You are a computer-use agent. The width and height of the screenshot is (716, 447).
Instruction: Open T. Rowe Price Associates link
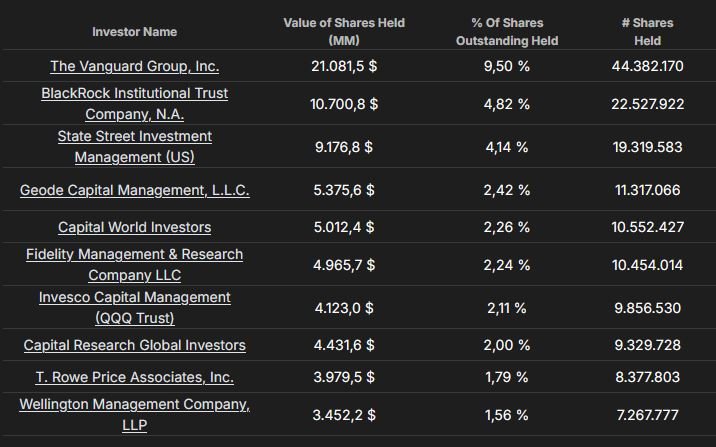[134, 377]
